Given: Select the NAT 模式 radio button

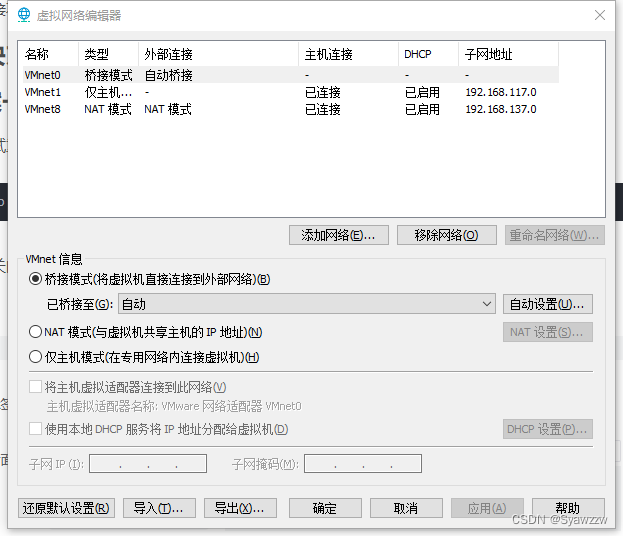Looking at the screenshot, I should [35, 331].
